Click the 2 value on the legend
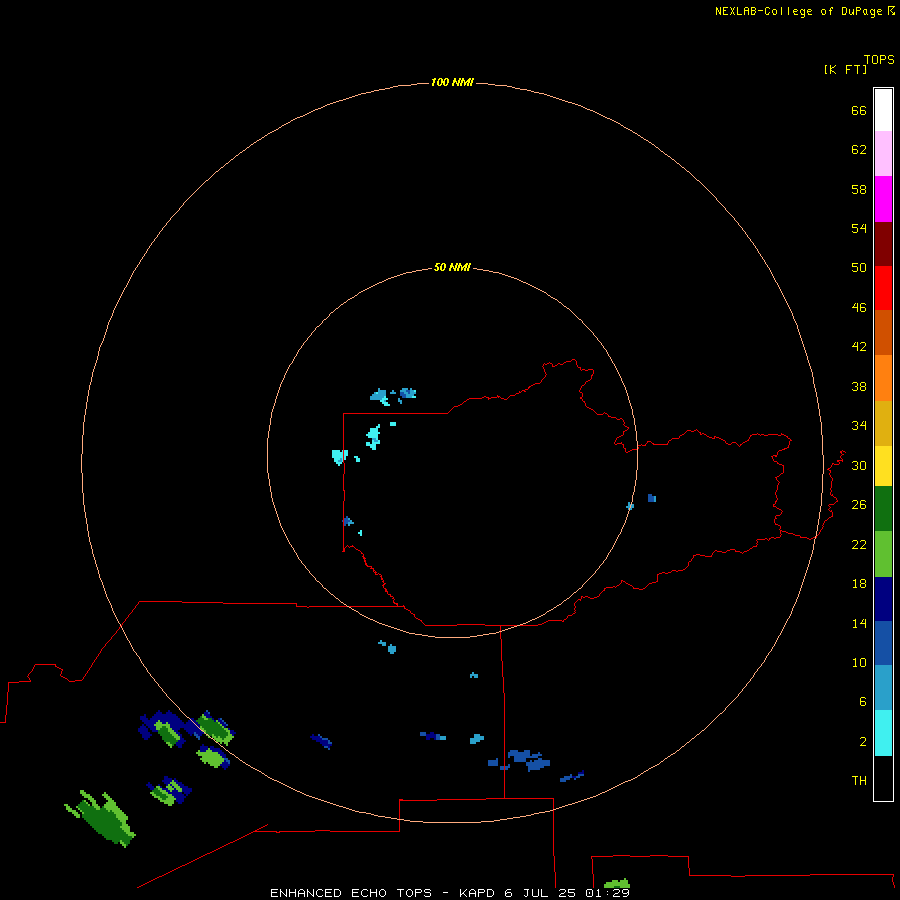900x900 pixels. [x=863, y=742]
